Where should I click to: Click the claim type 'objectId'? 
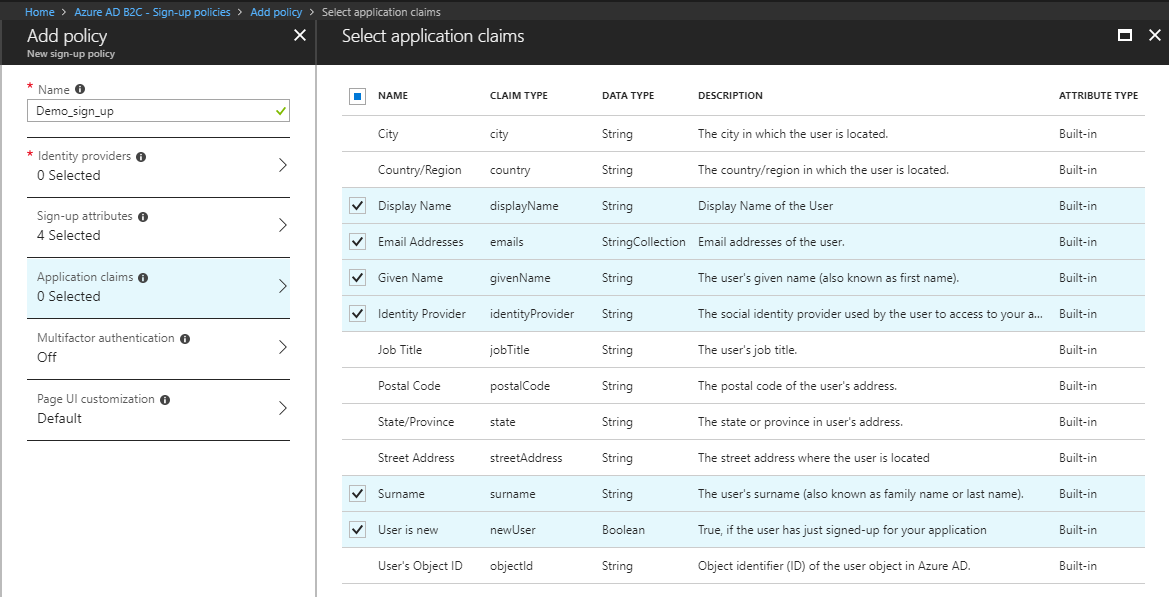(511, 566)
